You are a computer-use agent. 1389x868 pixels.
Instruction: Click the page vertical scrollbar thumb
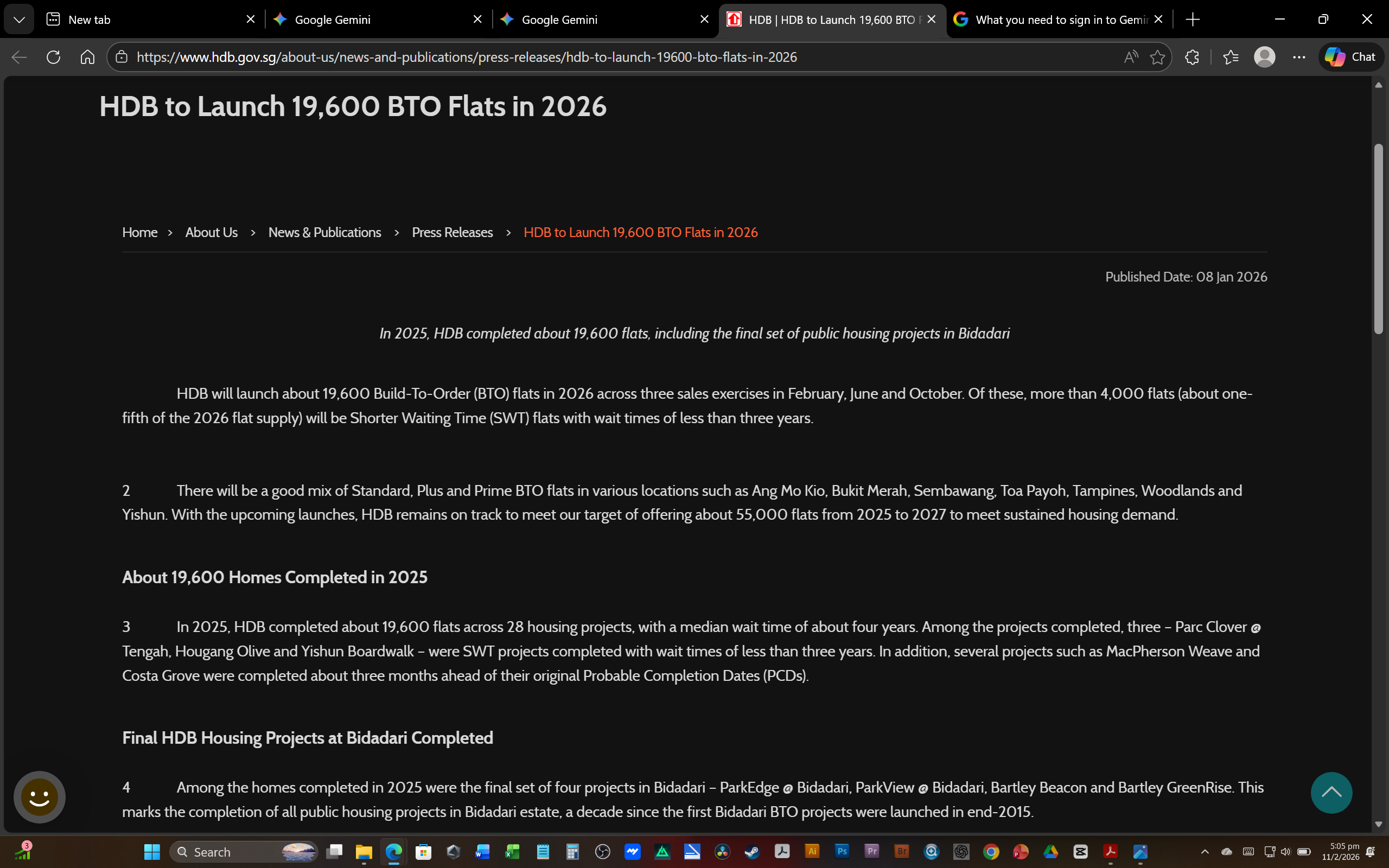pos(1379,238)
